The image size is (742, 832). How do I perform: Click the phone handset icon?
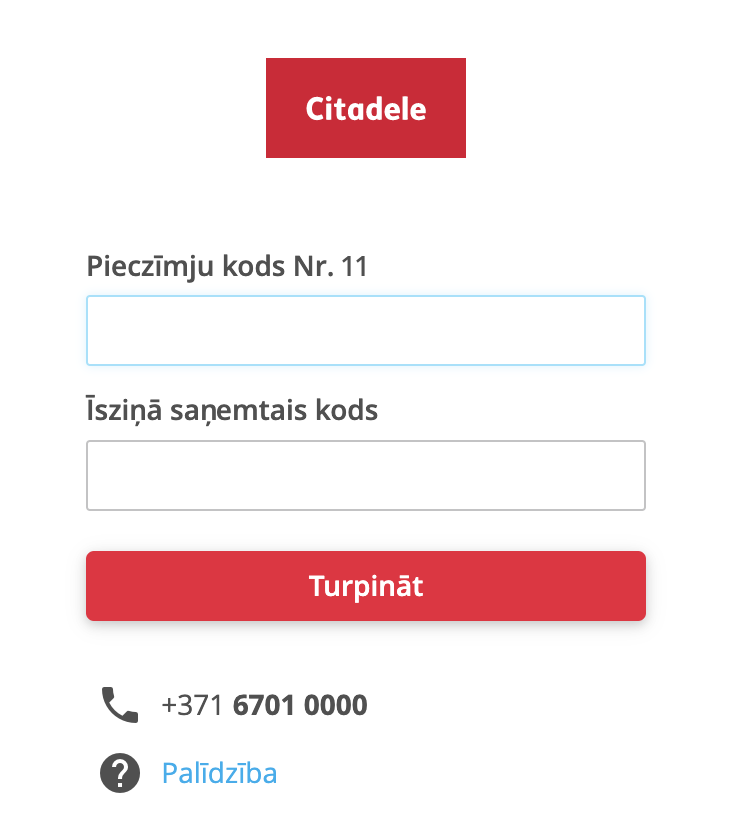coord(120,705)
